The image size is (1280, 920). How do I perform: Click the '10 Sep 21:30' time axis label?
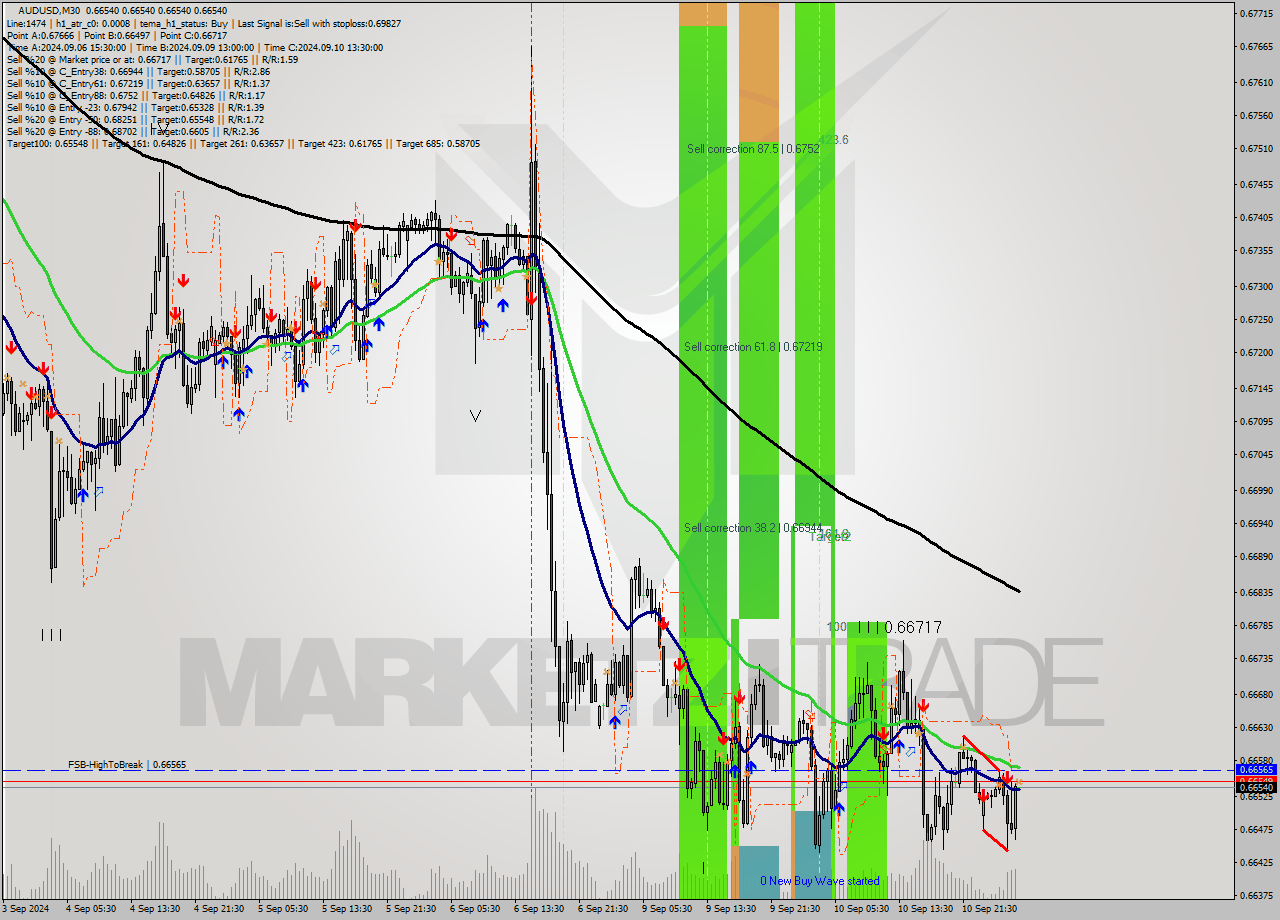pyautogui.click(x=989, y=909)
